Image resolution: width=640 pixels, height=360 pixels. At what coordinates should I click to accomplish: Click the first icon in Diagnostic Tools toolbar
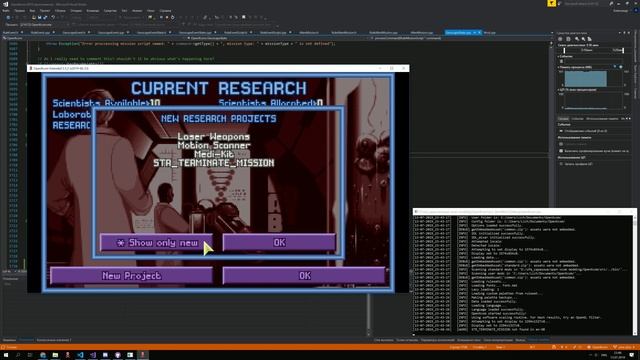point(560,39)
